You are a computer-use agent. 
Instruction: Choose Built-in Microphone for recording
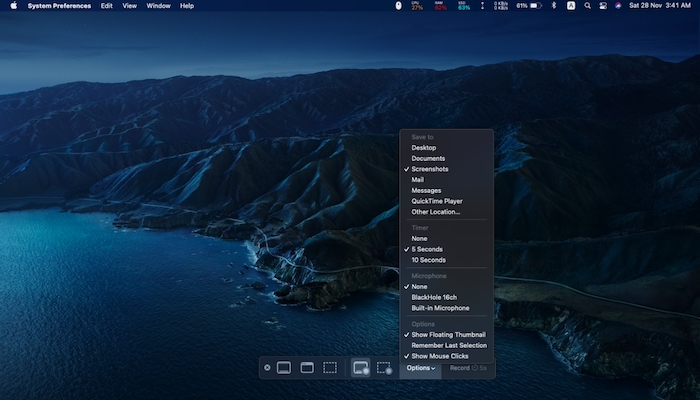[x=440, y=308]
